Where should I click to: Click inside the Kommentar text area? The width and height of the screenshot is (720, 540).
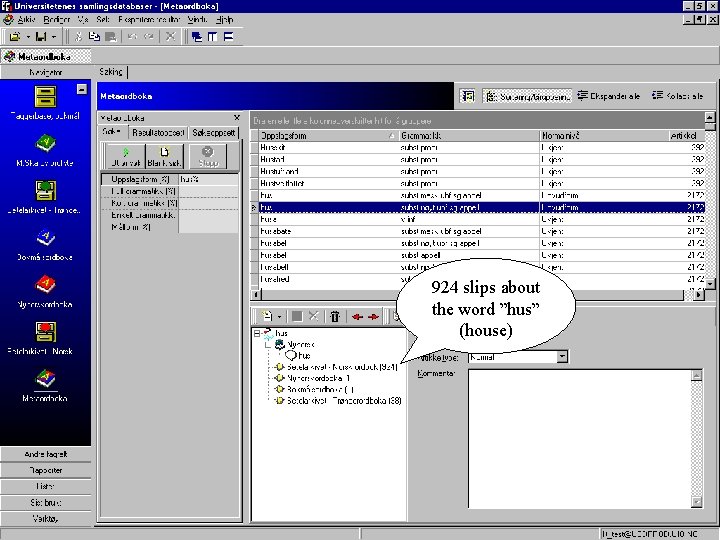[x=580, y=439]
